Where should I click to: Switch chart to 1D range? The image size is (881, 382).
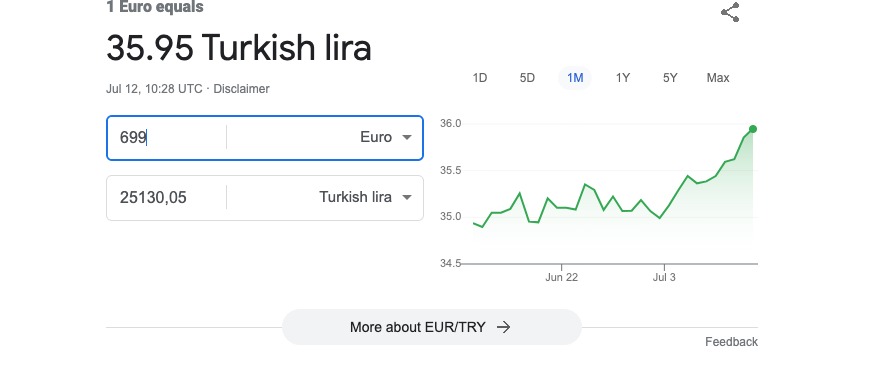point(479,78)
